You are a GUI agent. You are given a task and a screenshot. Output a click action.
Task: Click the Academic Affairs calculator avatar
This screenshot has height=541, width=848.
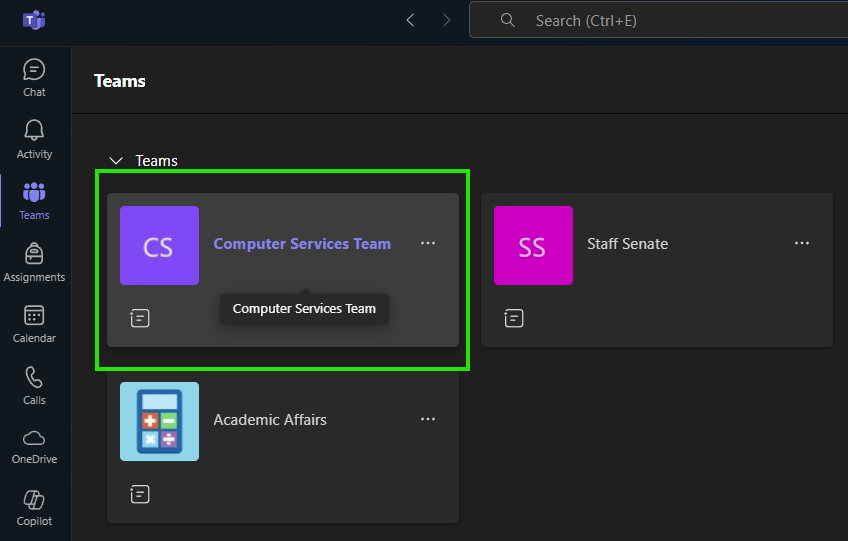tap(160, 421)
